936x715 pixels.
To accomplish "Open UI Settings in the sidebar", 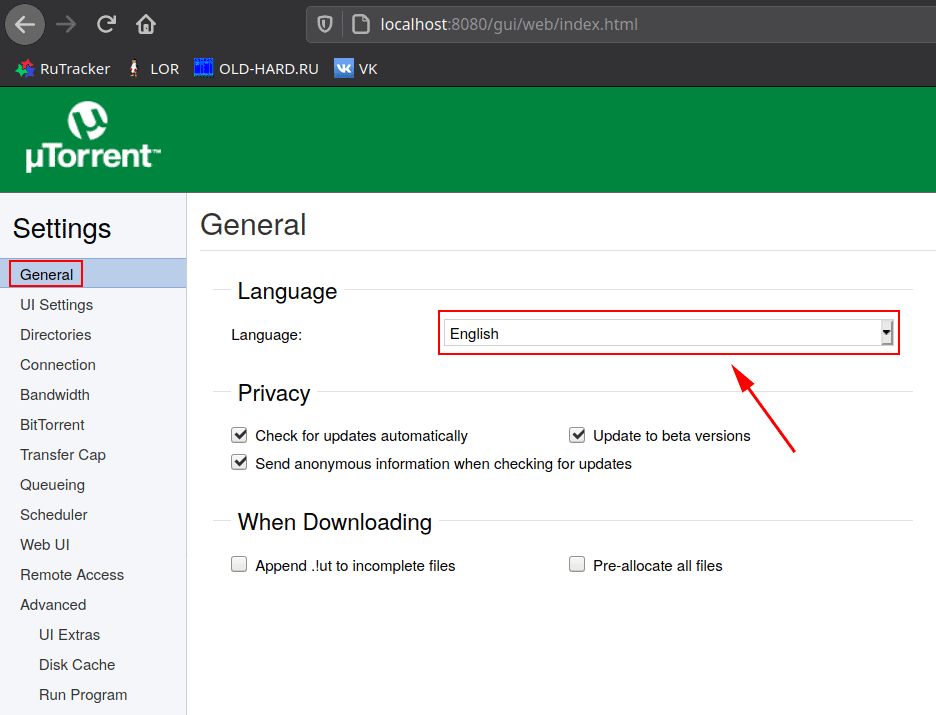I will click(56, 305).
